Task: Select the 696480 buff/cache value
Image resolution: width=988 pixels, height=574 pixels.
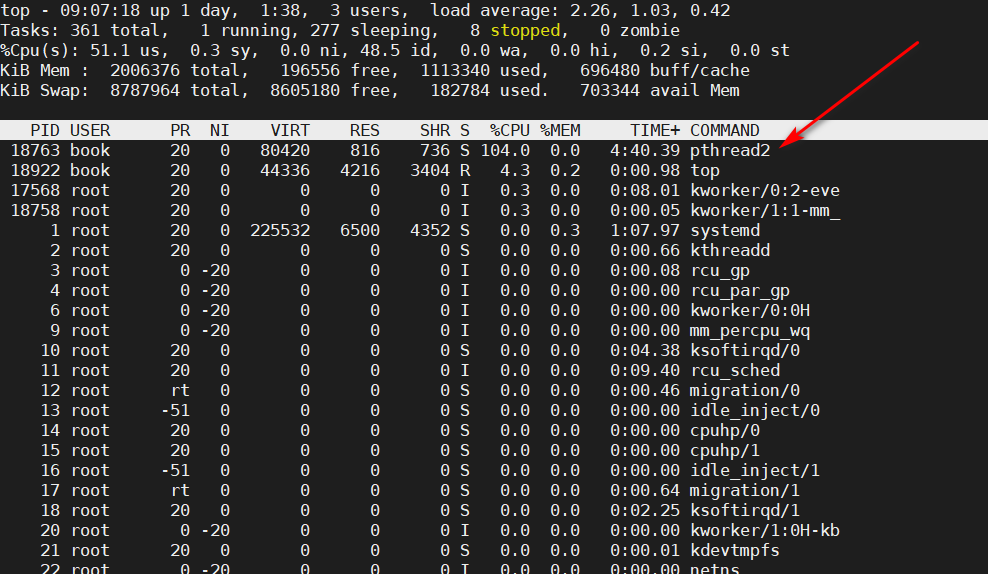Action: 609,71
